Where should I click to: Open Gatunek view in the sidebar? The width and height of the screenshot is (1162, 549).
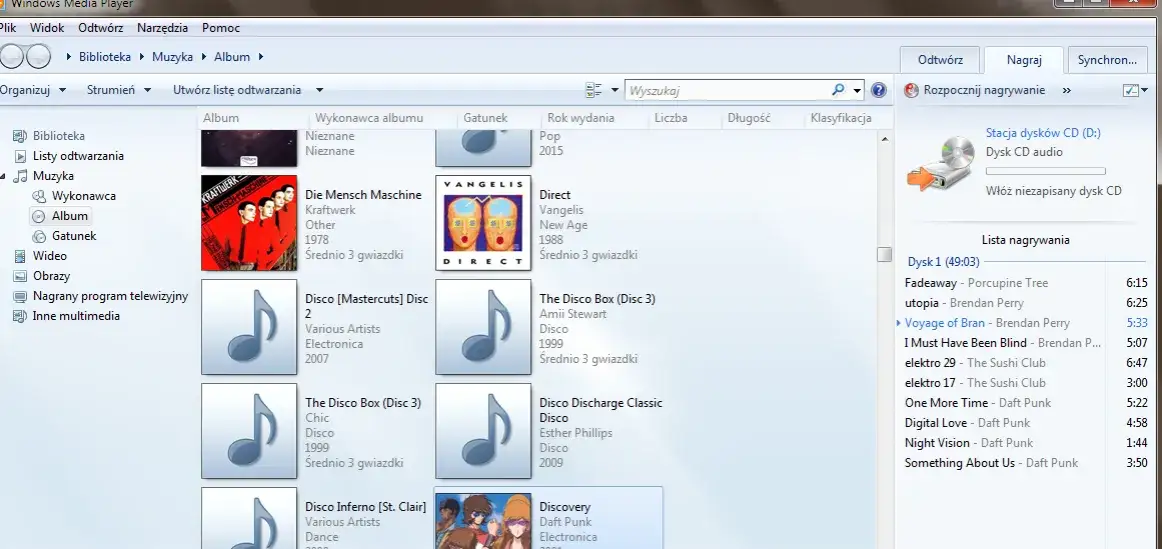pos(74,236)
